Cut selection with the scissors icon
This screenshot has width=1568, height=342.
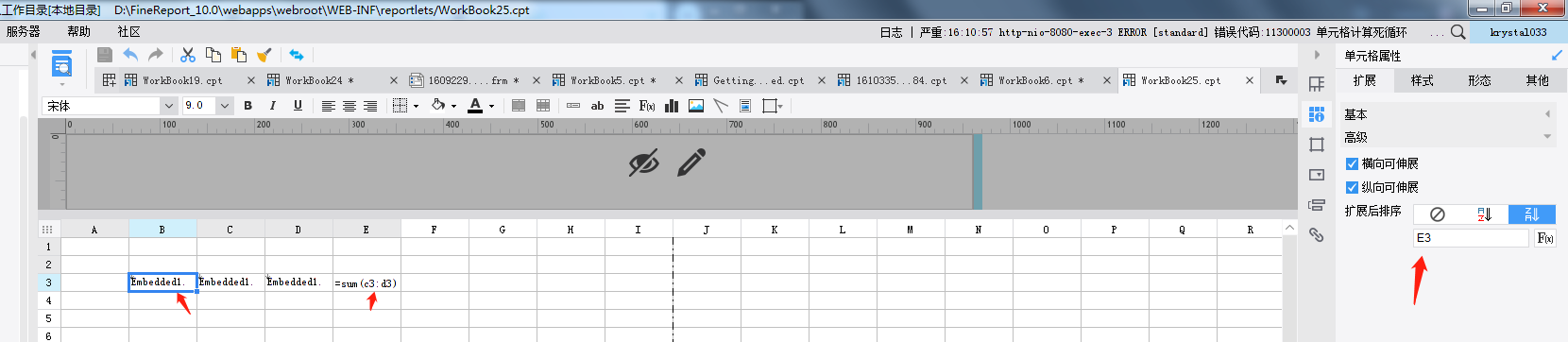pos(188,55)
